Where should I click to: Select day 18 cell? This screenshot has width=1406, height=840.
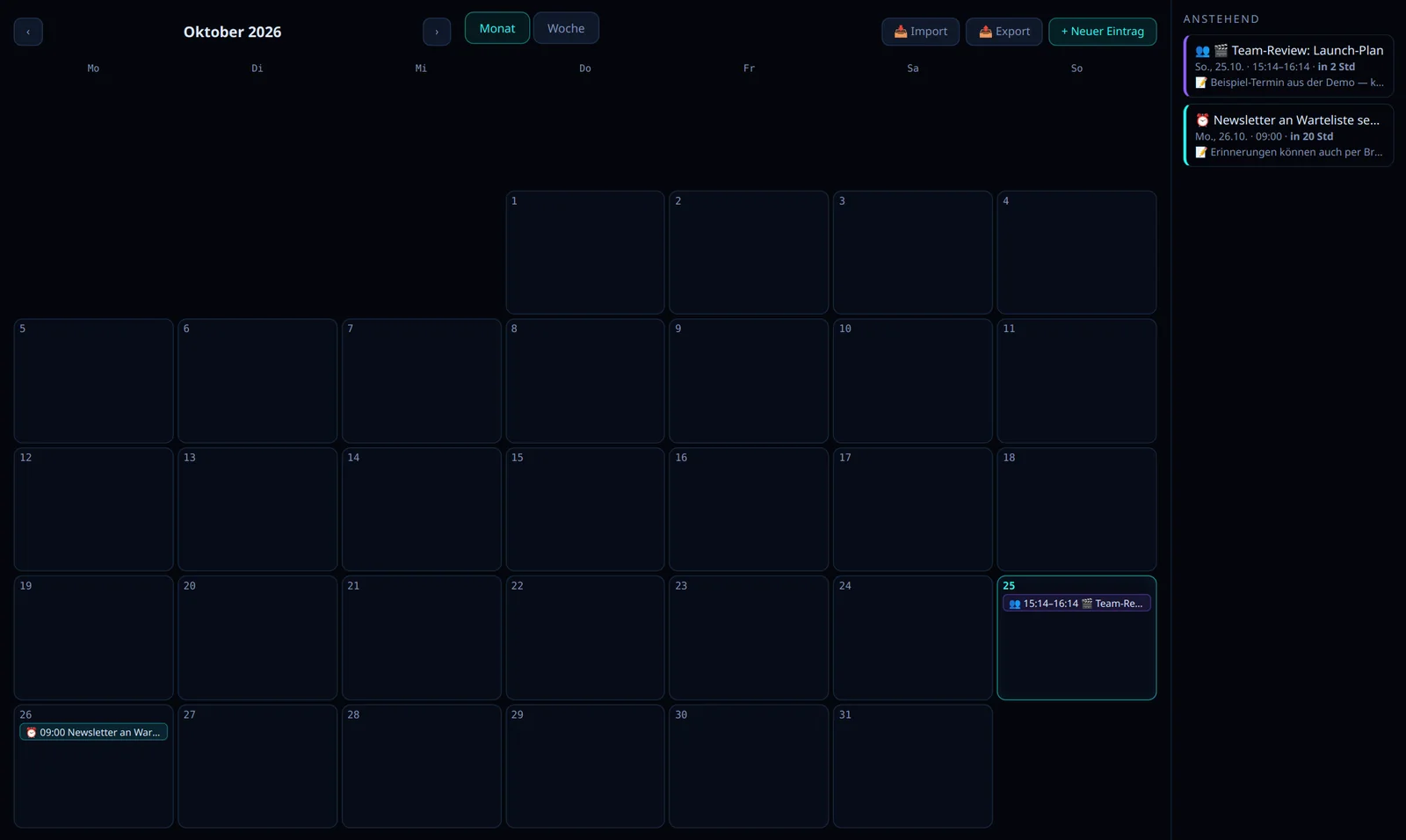1076,510
